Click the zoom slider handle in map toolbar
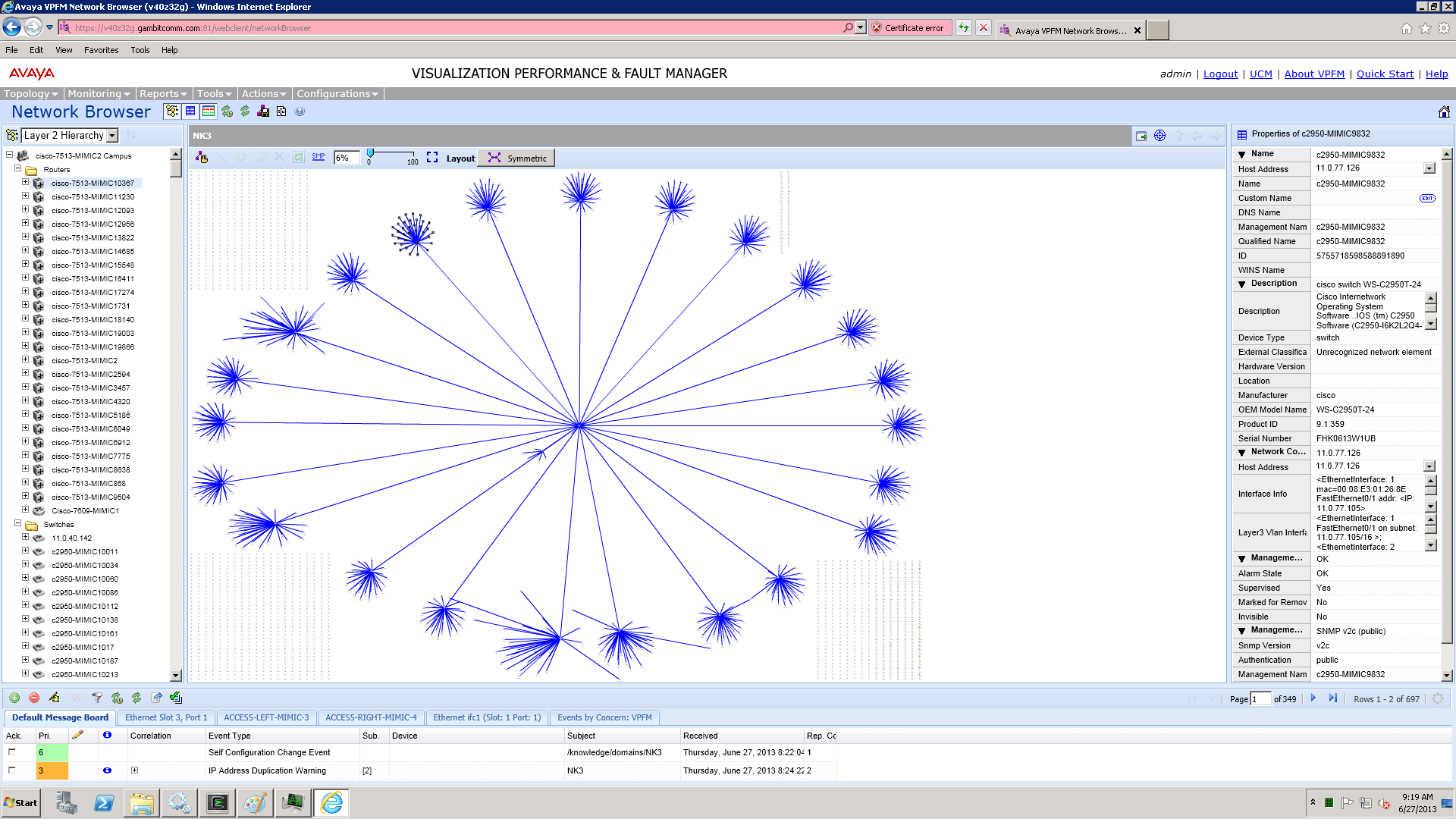The image size is (1456, 819). pyautogui.click(x=370, y=153)
